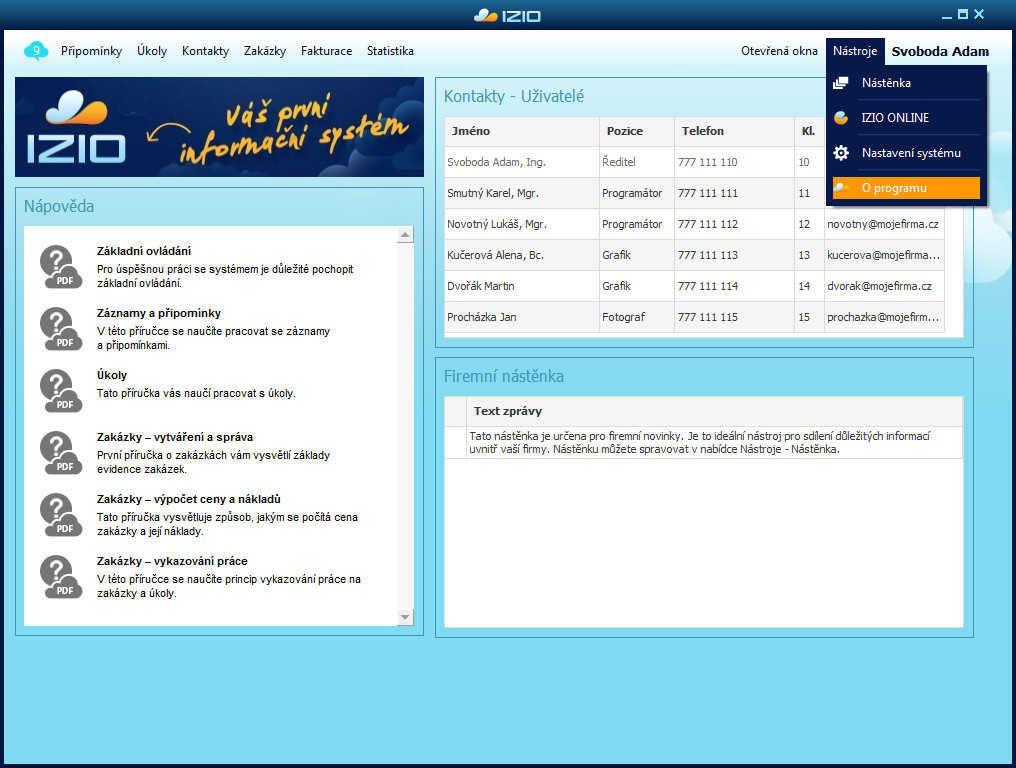Open the Zakázky menu
The height and width of the screenshot is (768, 1016).
click(x=264, y=51)
